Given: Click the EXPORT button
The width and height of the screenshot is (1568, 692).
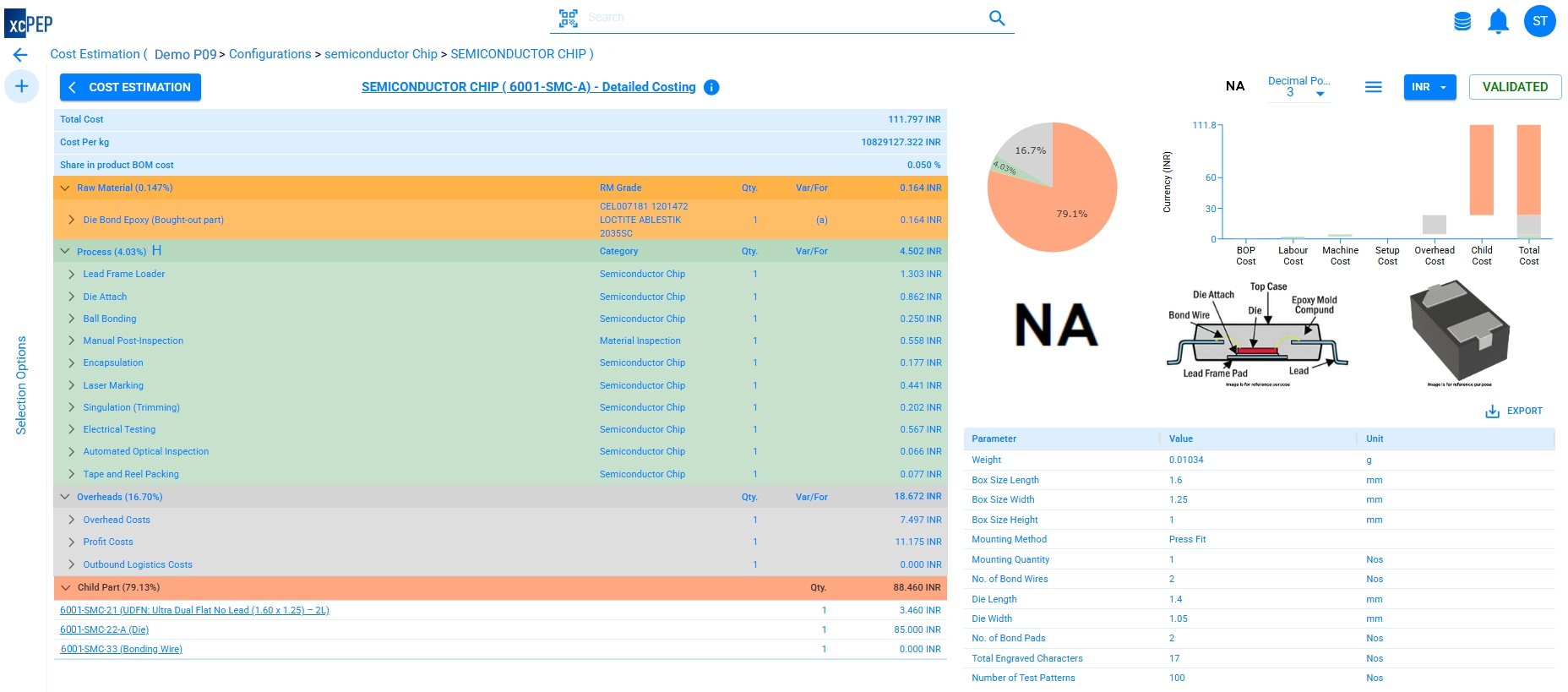Looking at the screenshot, I should click(x=1514, y=411).
